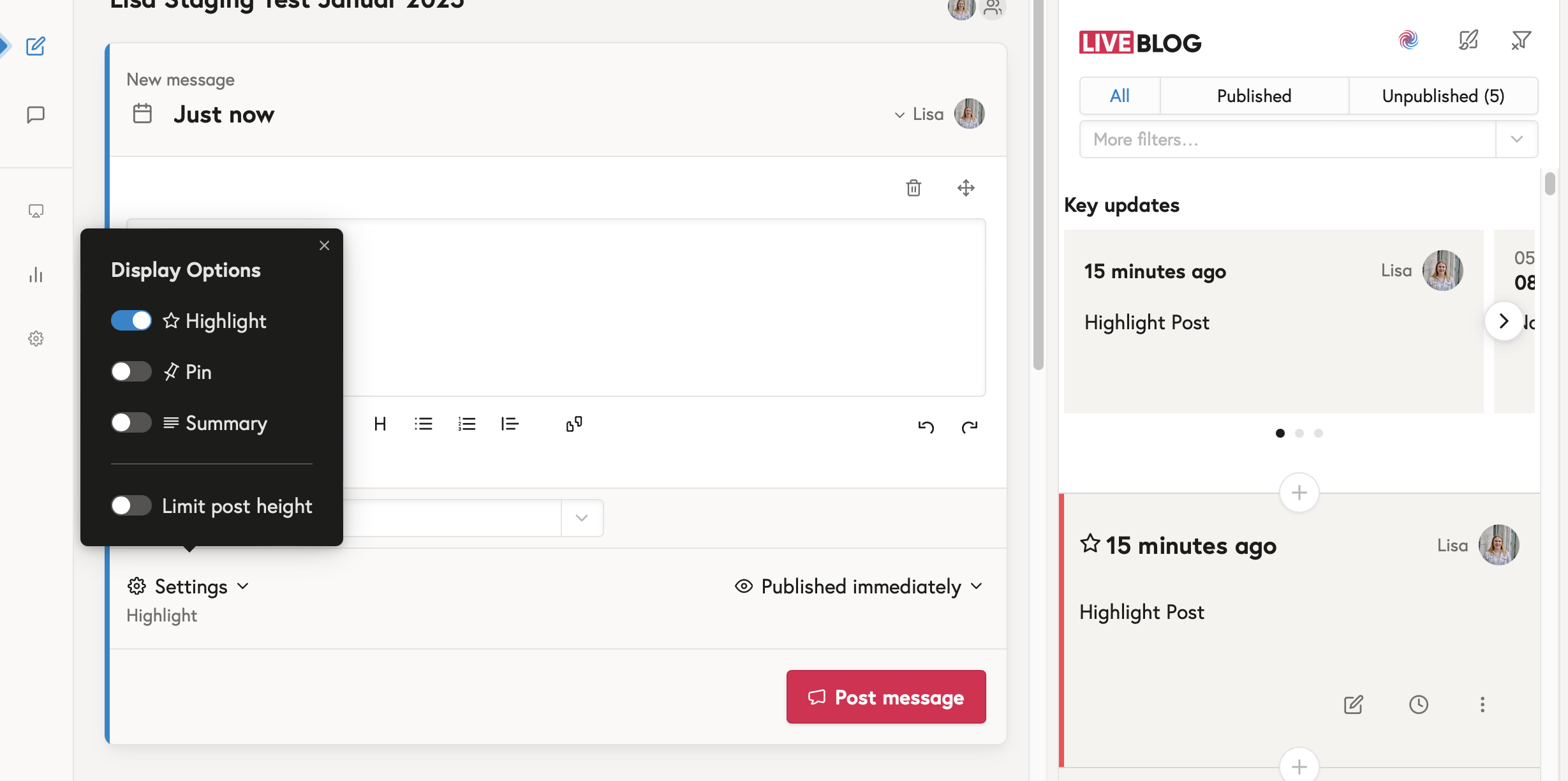Close the Display Options popup
The width and height of the screenshot is (1568, 781).
(x=324, y=246)
